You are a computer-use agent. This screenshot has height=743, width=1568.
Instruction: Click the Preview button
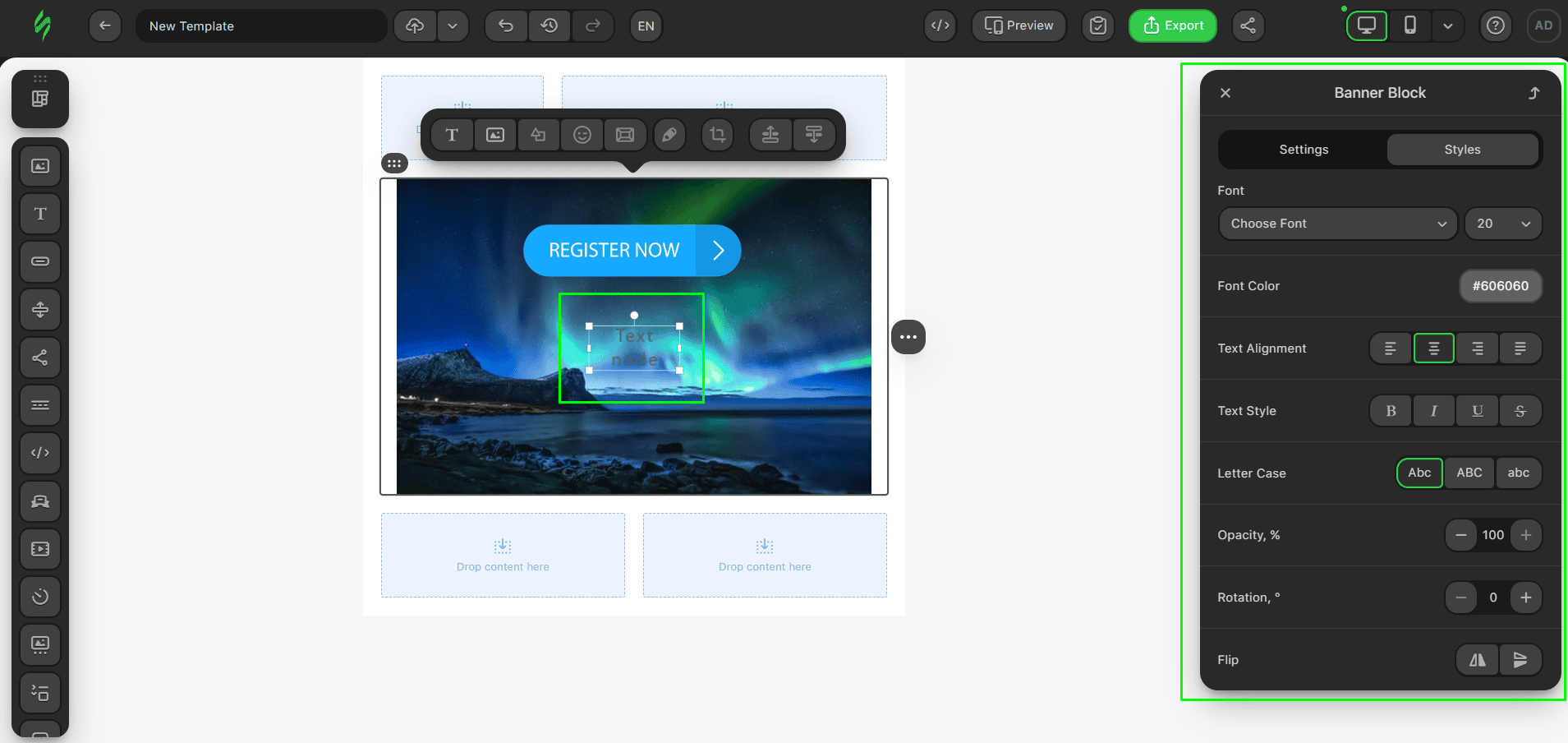pos(1019,25)
